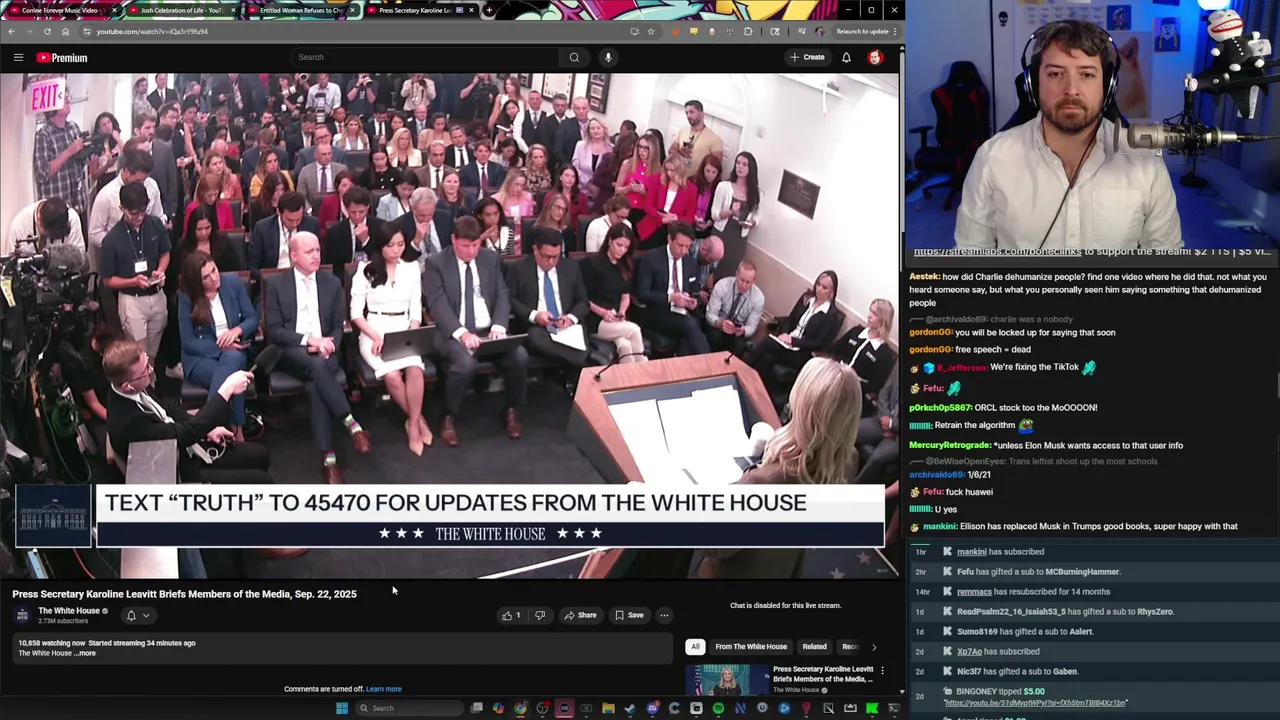Select the All filter chip
1280x720 pixels.
[695, 647]
